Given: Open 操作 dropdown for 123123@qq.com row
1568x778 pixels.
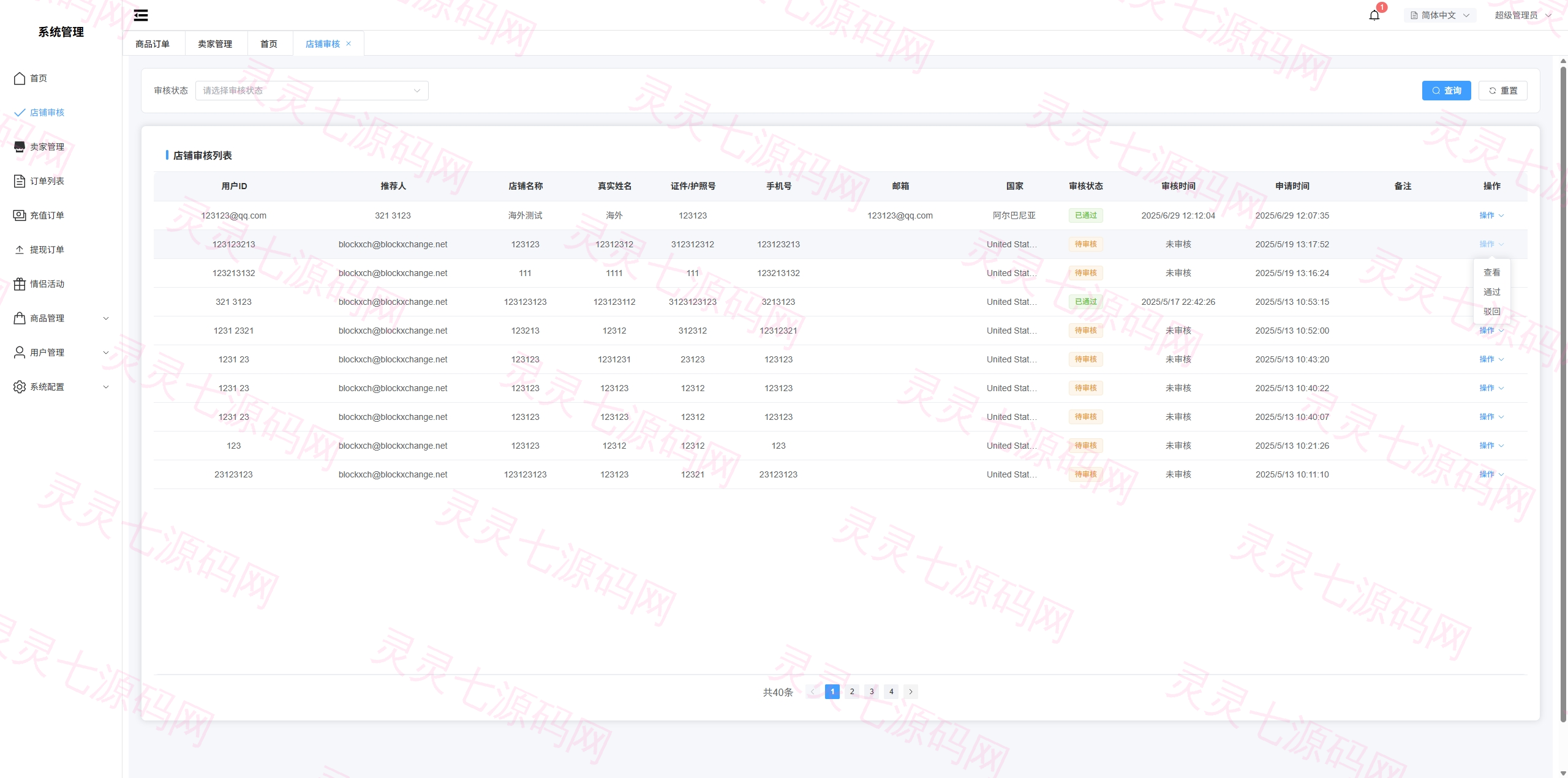Looking at the screenshot, I should click(1491, 215).
